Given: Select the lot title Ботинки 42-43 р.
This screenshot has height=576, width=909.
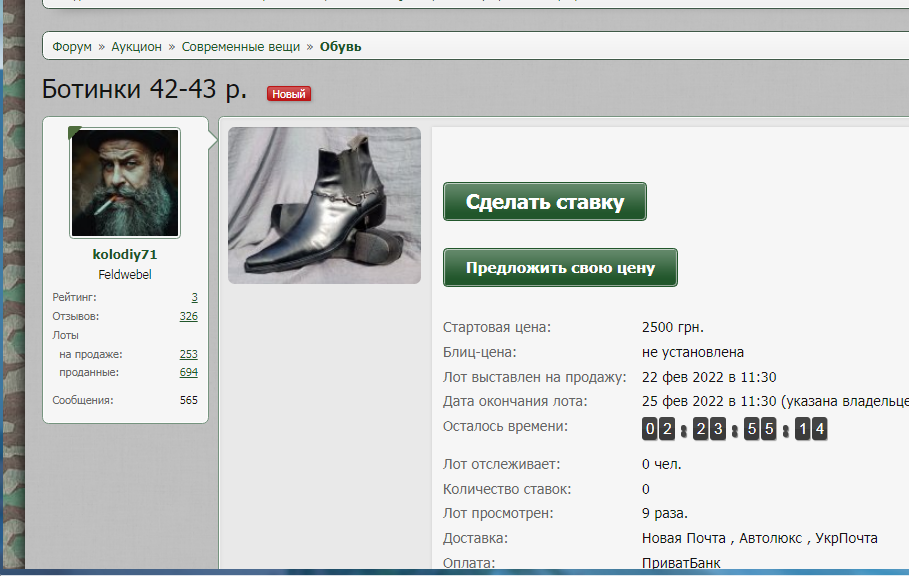Looking at the screenshot, I should click(x=144, y=89).
